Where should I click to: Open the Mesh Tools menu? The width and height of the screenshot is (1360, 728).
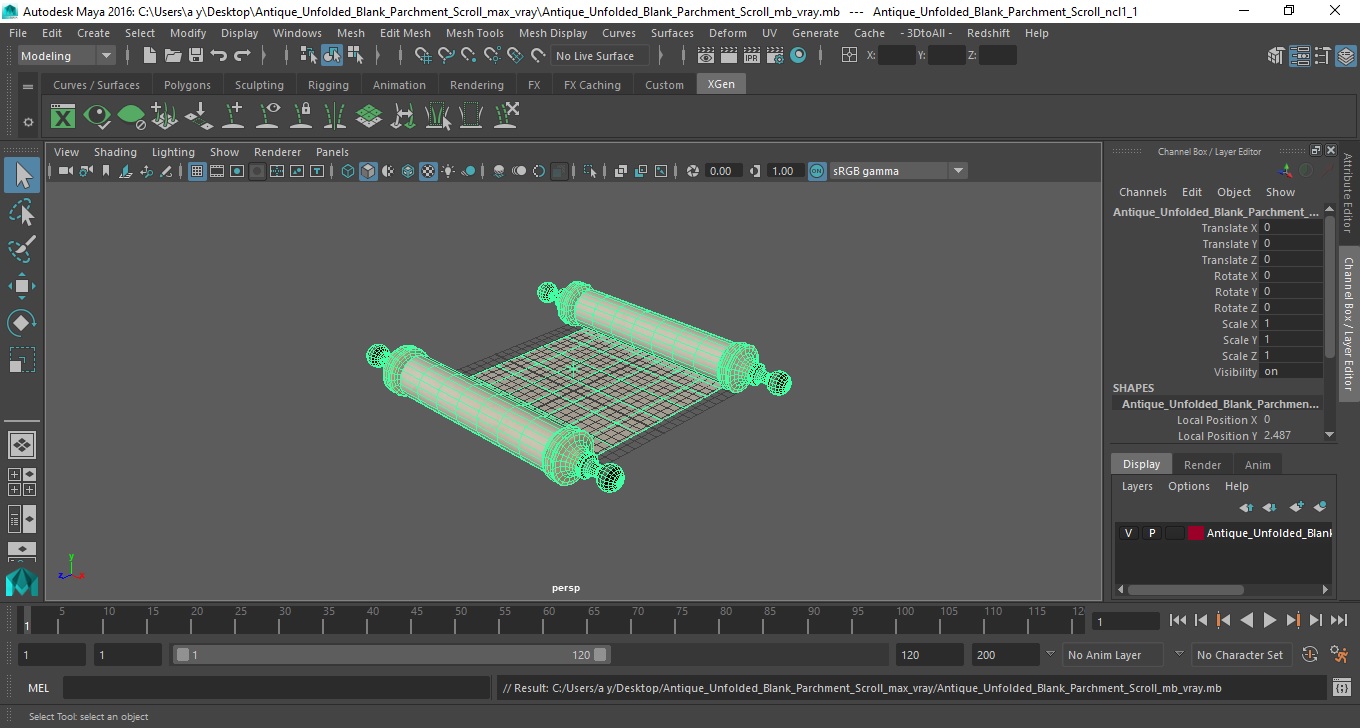click(474, 33)
